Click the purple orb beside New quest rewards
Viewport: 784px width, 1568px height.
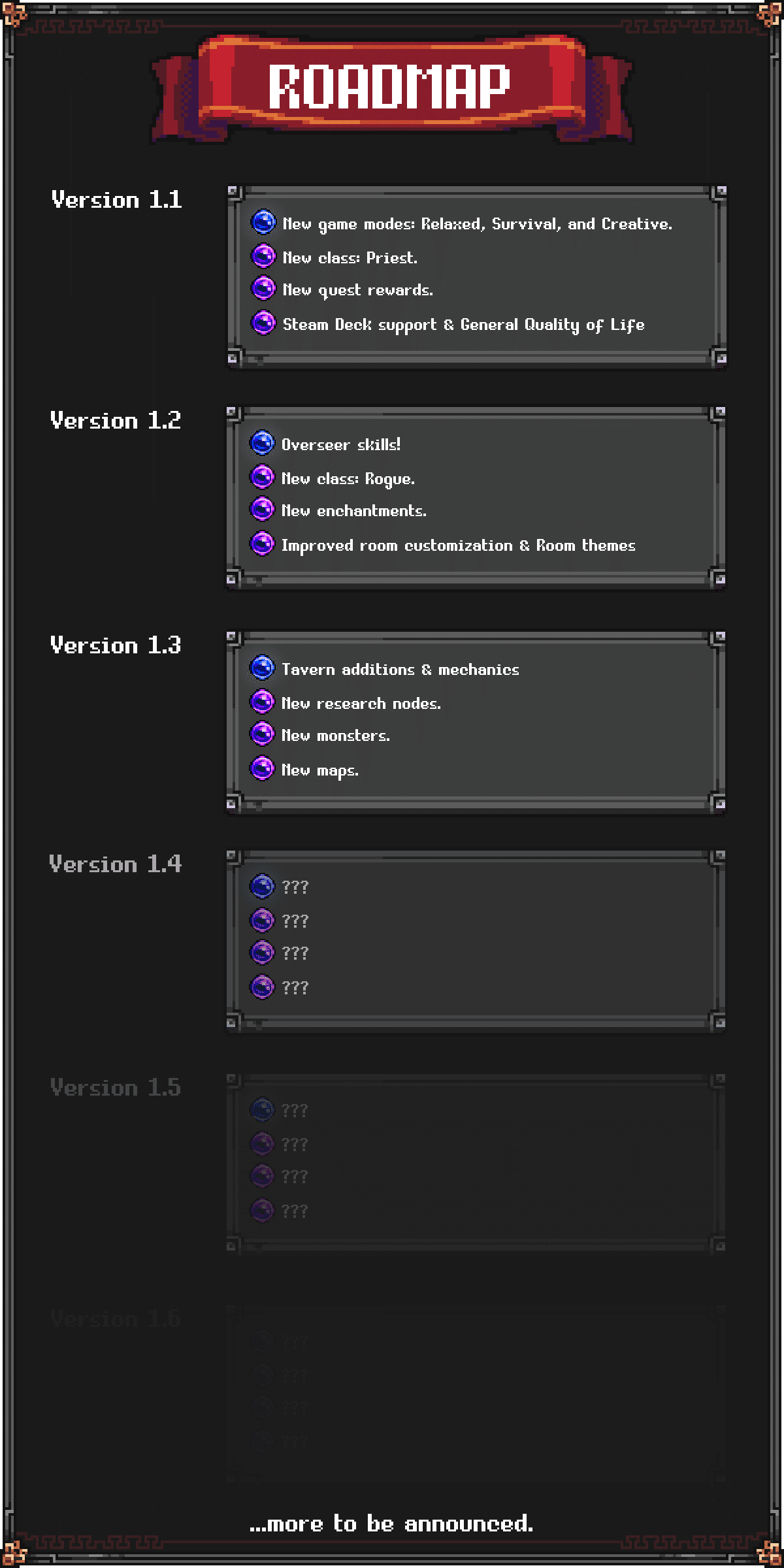pyautogui.click(x=263, y=288)
